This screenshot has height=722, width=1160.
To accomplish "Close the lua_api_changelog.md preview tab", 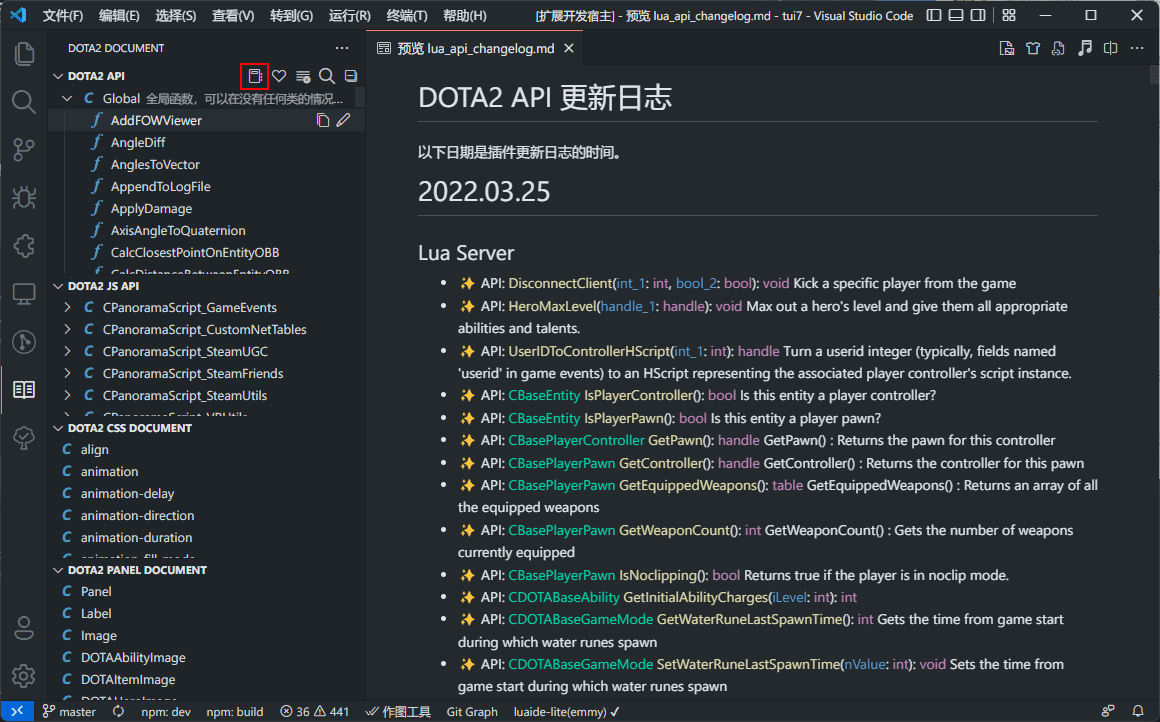I will click(569, 48).
